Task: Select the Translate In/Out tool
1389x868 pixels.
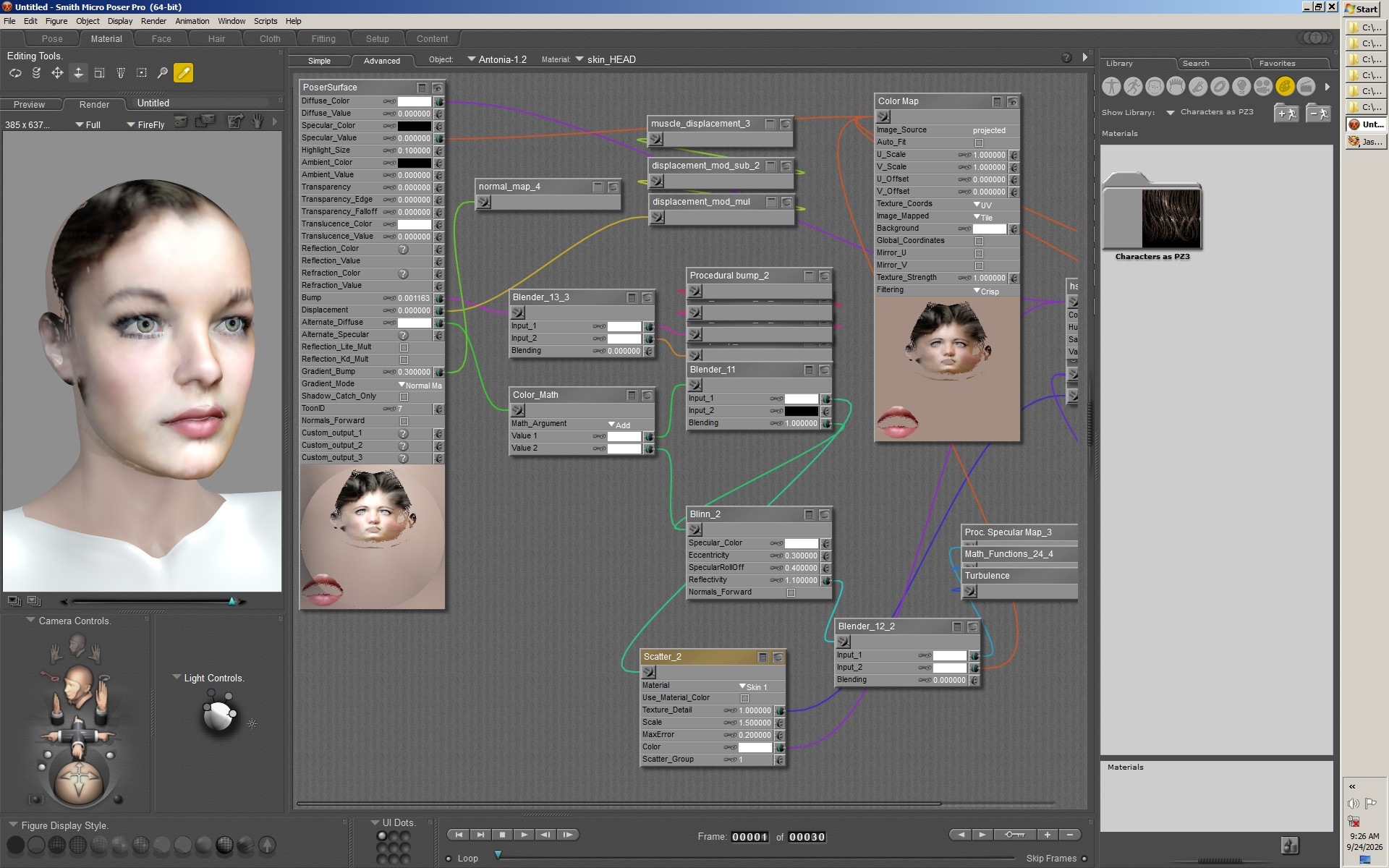Action: click(79, 73)
